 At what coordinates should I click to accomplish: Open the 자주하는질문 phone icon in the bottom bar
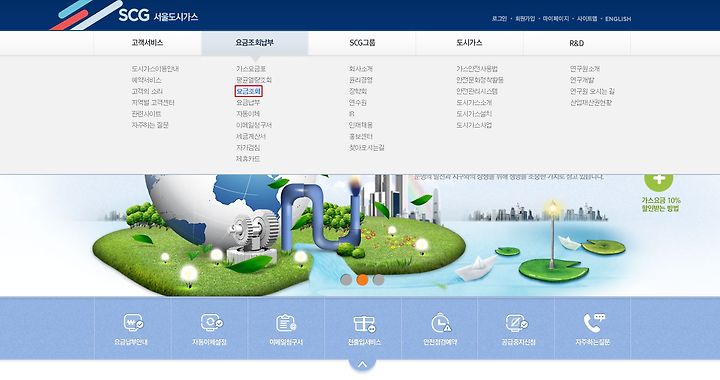pos(593,329)
